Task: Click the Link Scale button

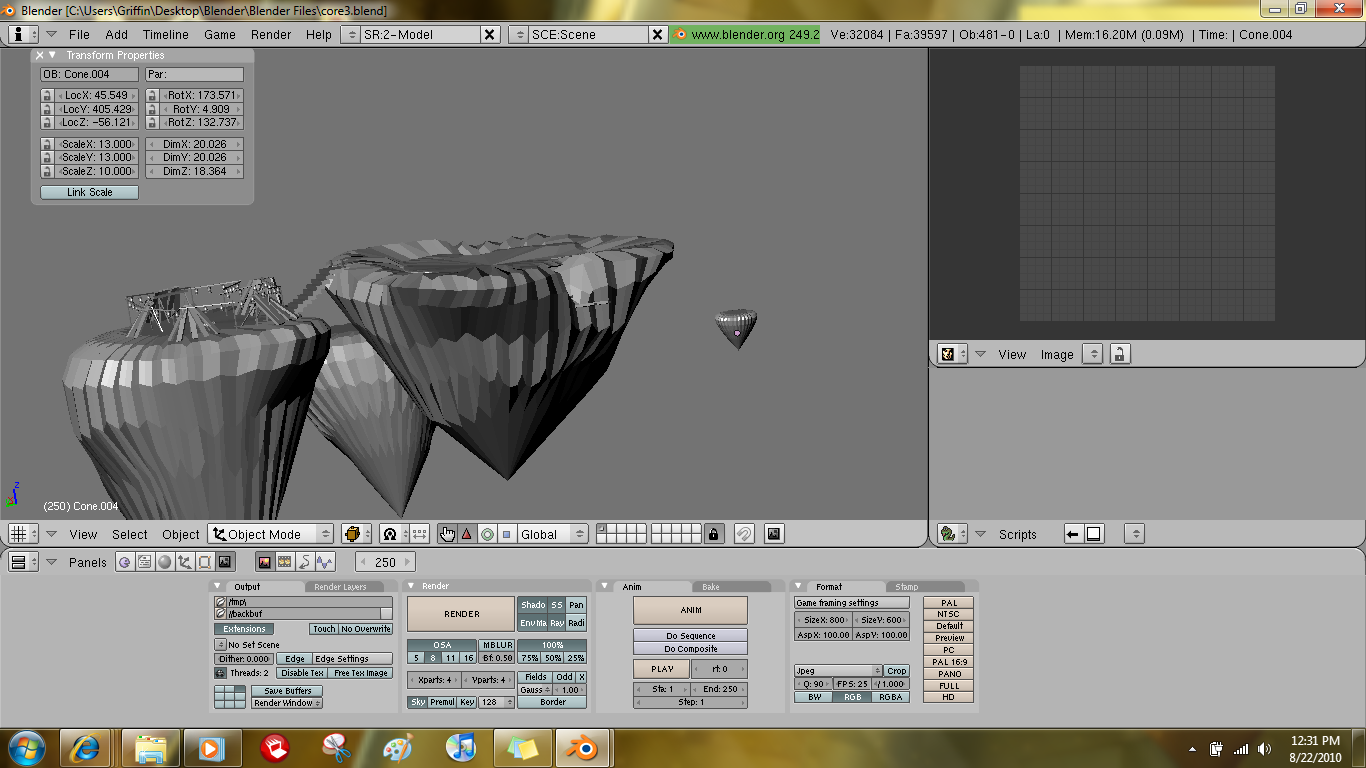Action: (89, 192)
